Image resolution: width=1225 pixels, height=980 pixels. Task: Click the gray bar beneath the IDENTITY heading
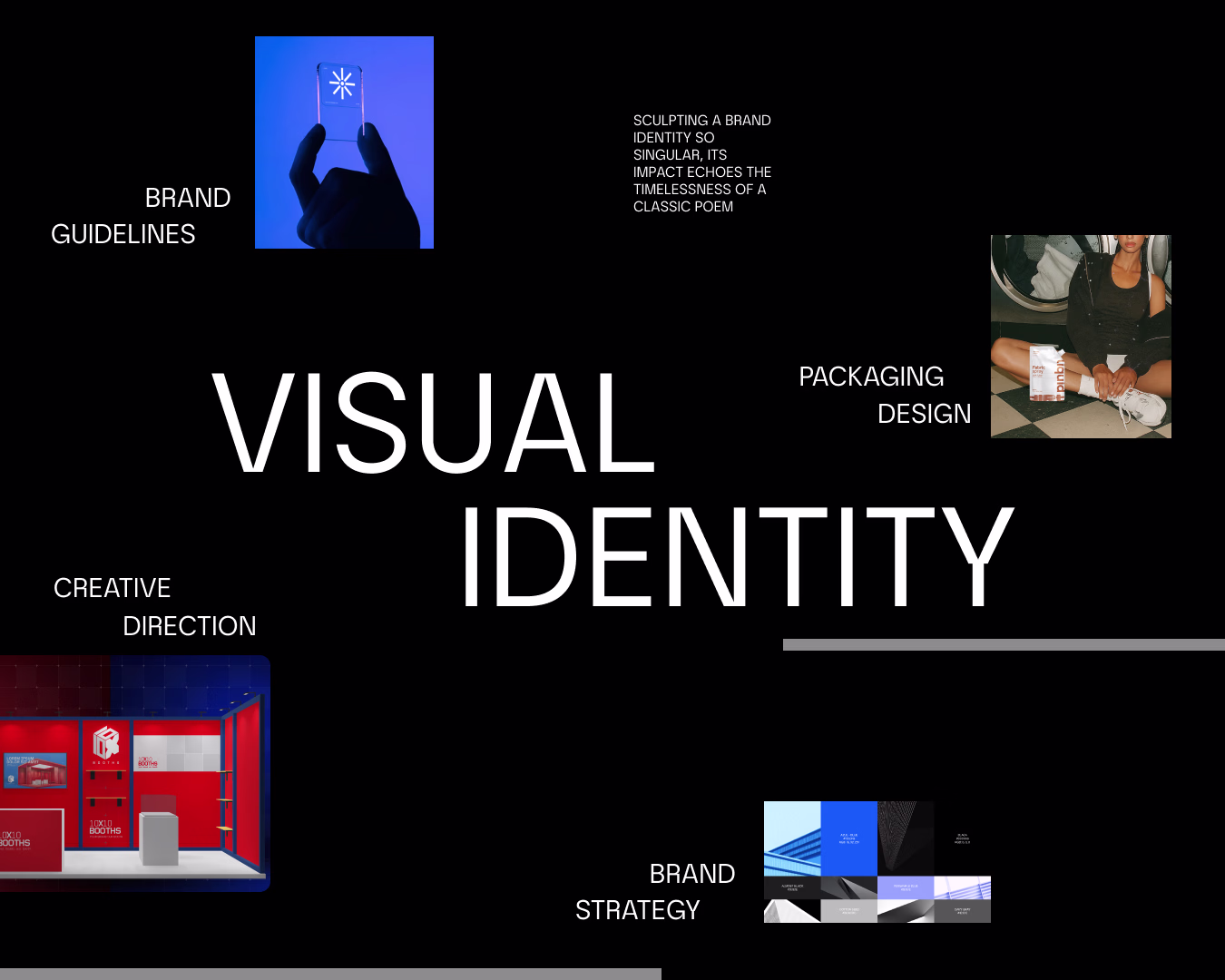click(x=998, y=642)
